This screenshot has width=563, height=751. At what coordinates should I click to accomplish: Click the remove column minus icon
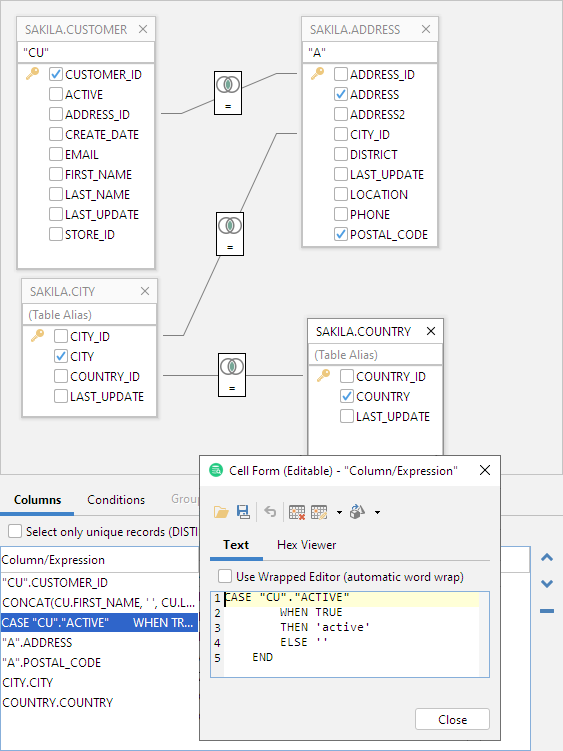[547, 611]
